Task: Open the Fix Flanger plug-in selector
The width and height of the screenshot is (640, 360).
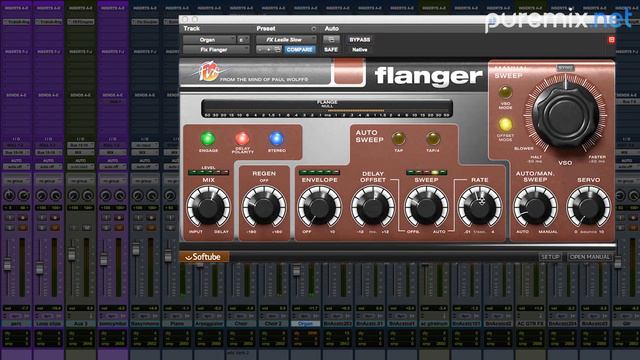Action: tap(216, 49)
